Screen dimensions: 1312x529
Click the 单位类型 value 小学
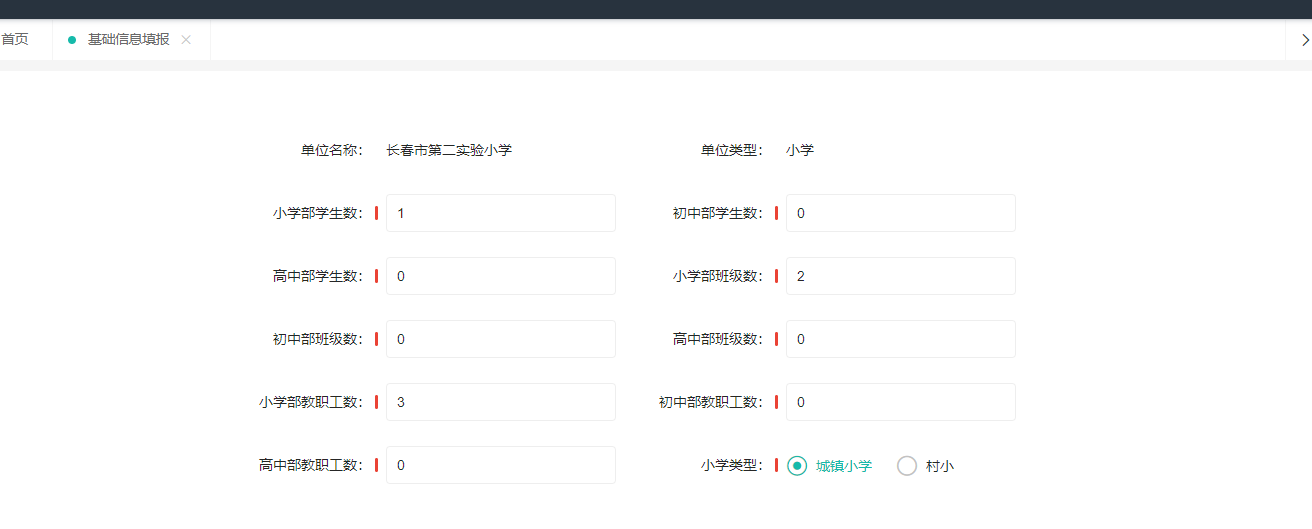pos(800,150)
